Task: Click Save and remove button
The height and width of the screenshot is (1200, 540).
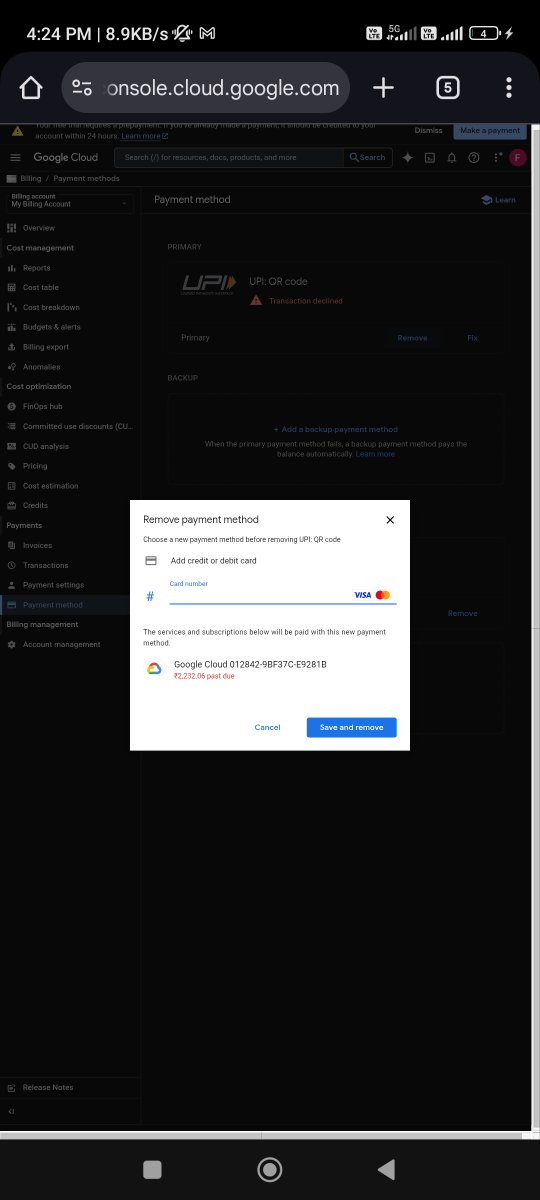Action: pyautogui.click(x=351, y=727)
